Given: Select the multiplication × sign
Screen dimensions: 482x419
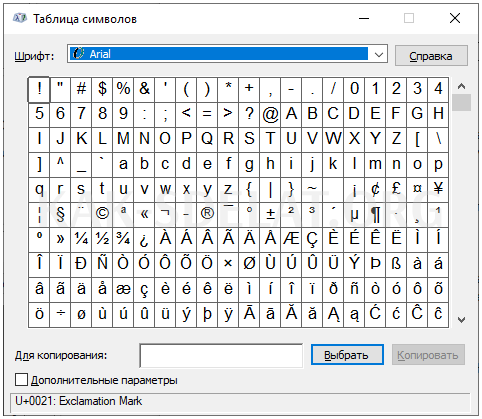Looking at the screenshot, I should (x=228, y=264).
